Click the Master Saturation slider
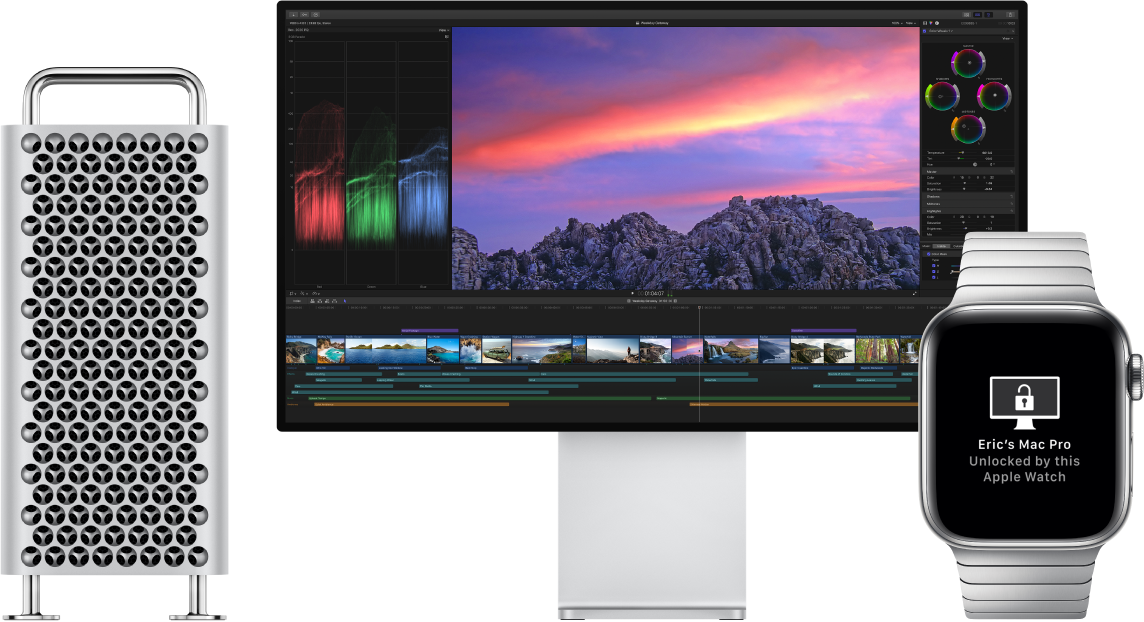Viewport: 1144px width, 622px height. (963, 183)
